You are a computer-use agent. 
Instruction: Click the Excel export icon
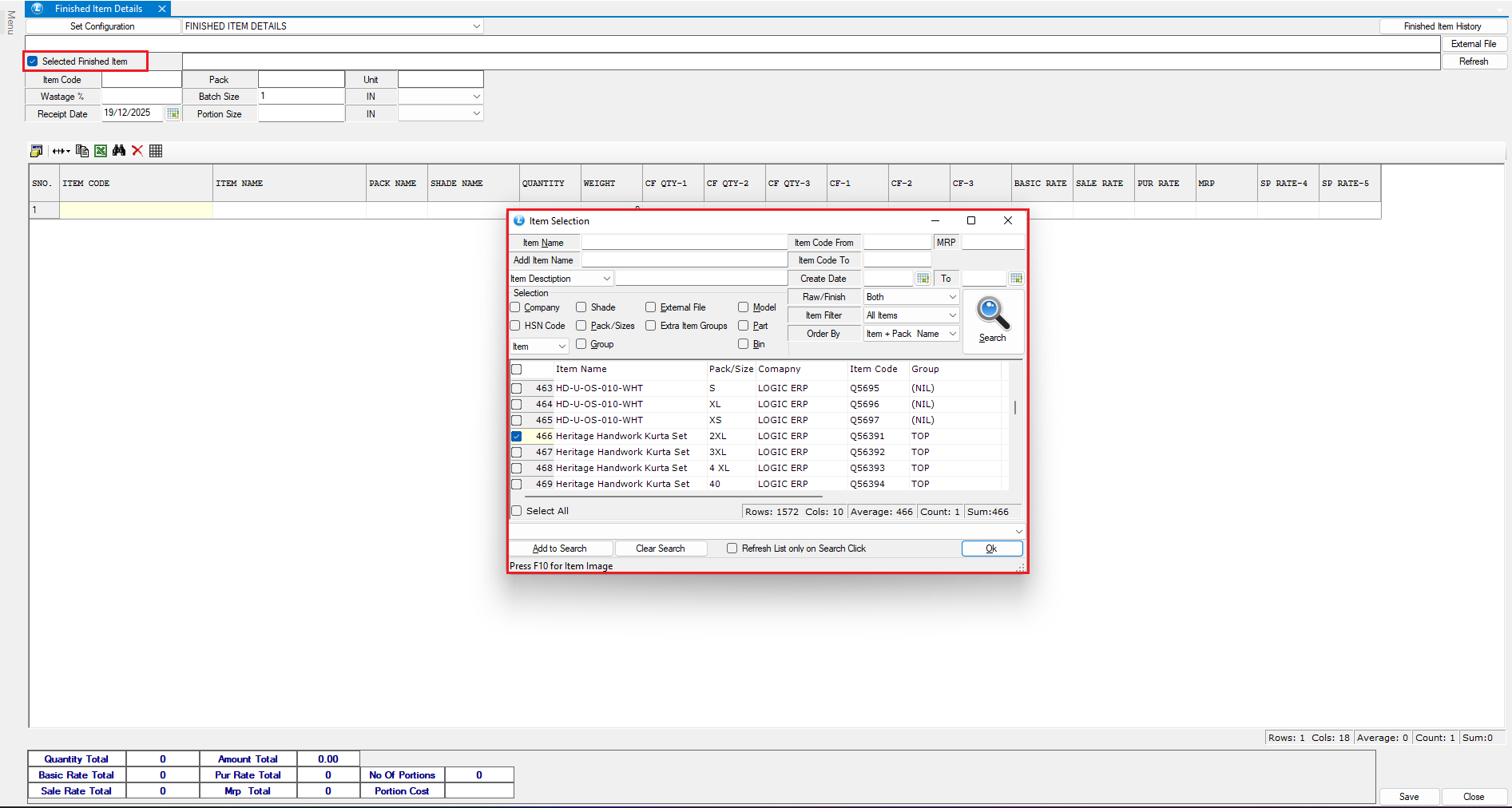point(101,151)
